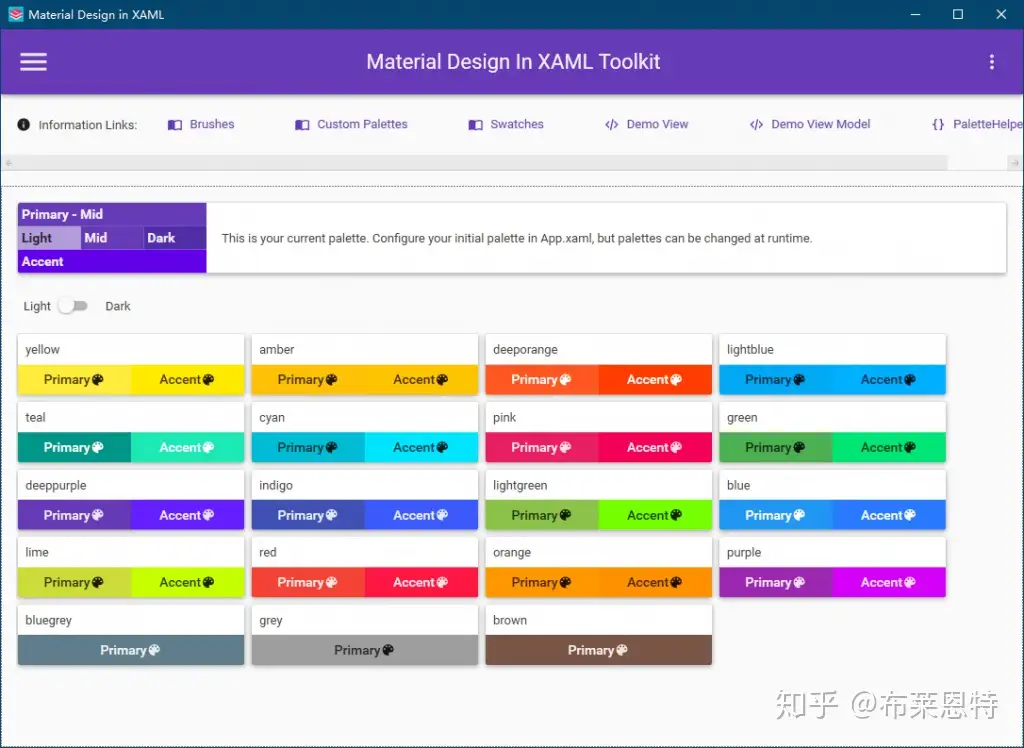The image size is (1024, 748).
Task: Choose lightgreen Primary
Action: tap(541, 515)
